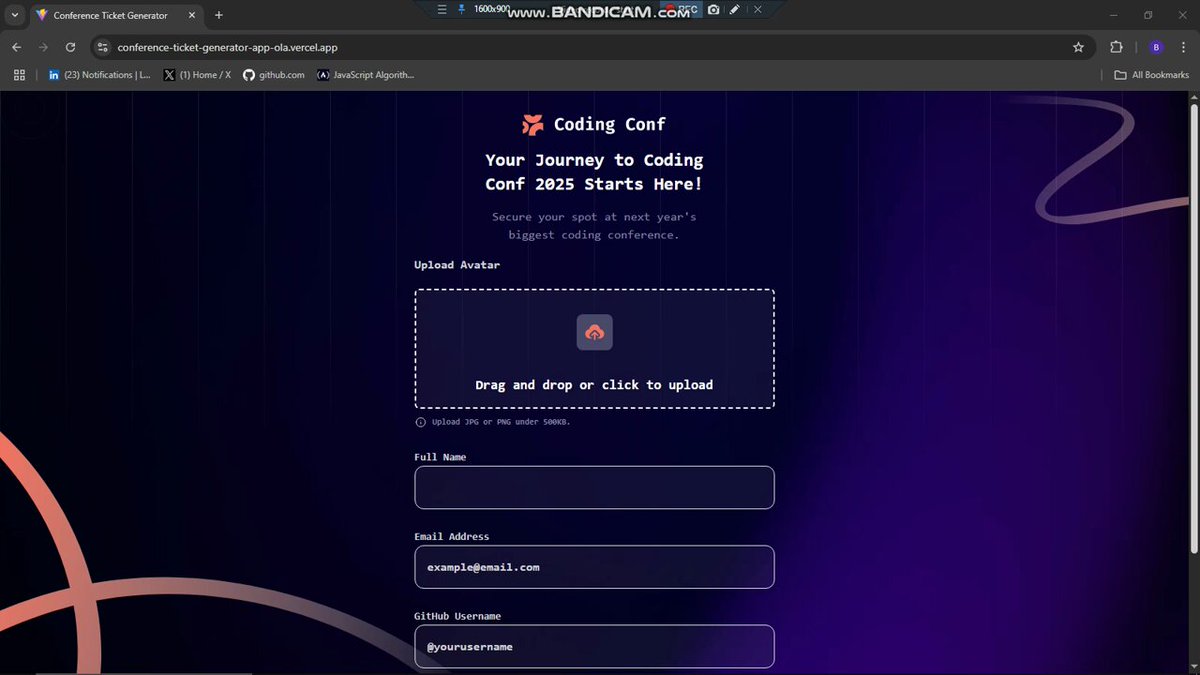The image size is (1200, 675).
Task: Open the apps grid icon in bookmarks bar
Action: pyautogui.click(x=19, y=75)
